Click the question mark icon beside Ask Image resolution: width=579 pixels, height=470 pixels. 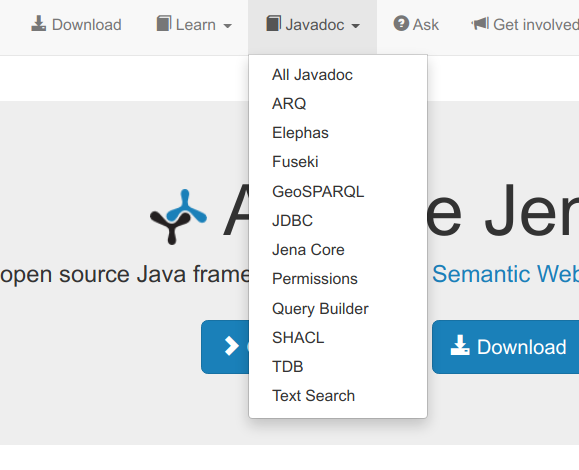(401, 24)
